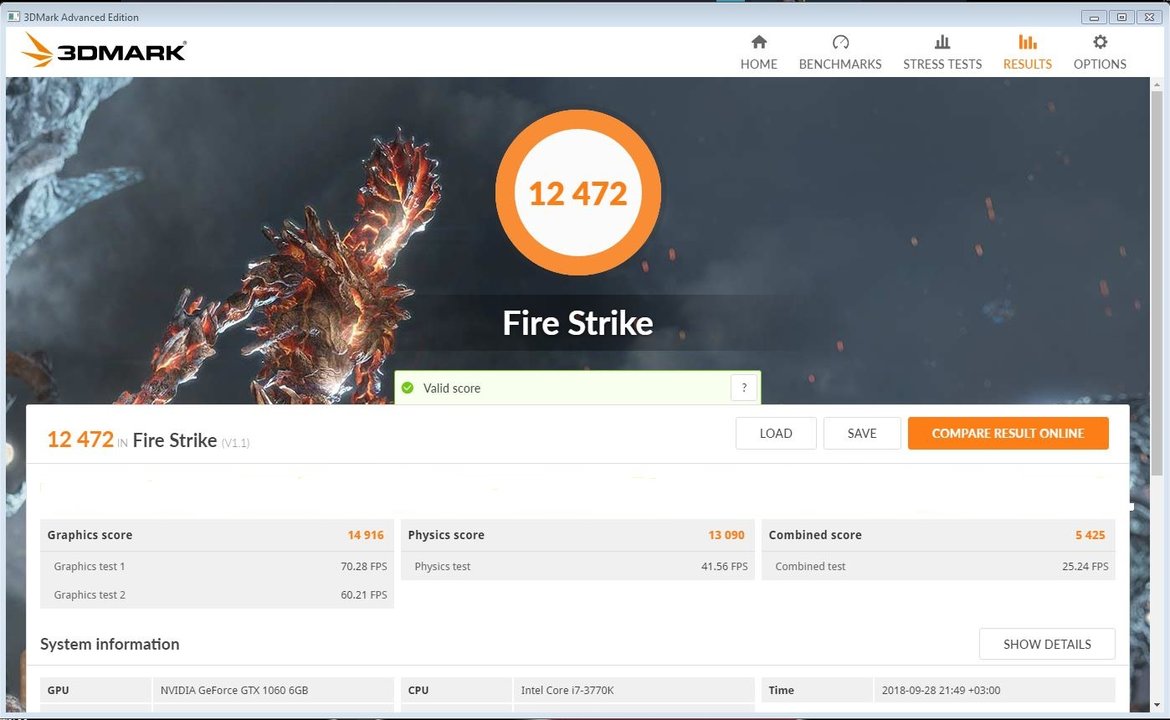The width and height of the screenshot is (1170, 720).
Task: Click the Results bars icon
Action: coord(1027,42)
